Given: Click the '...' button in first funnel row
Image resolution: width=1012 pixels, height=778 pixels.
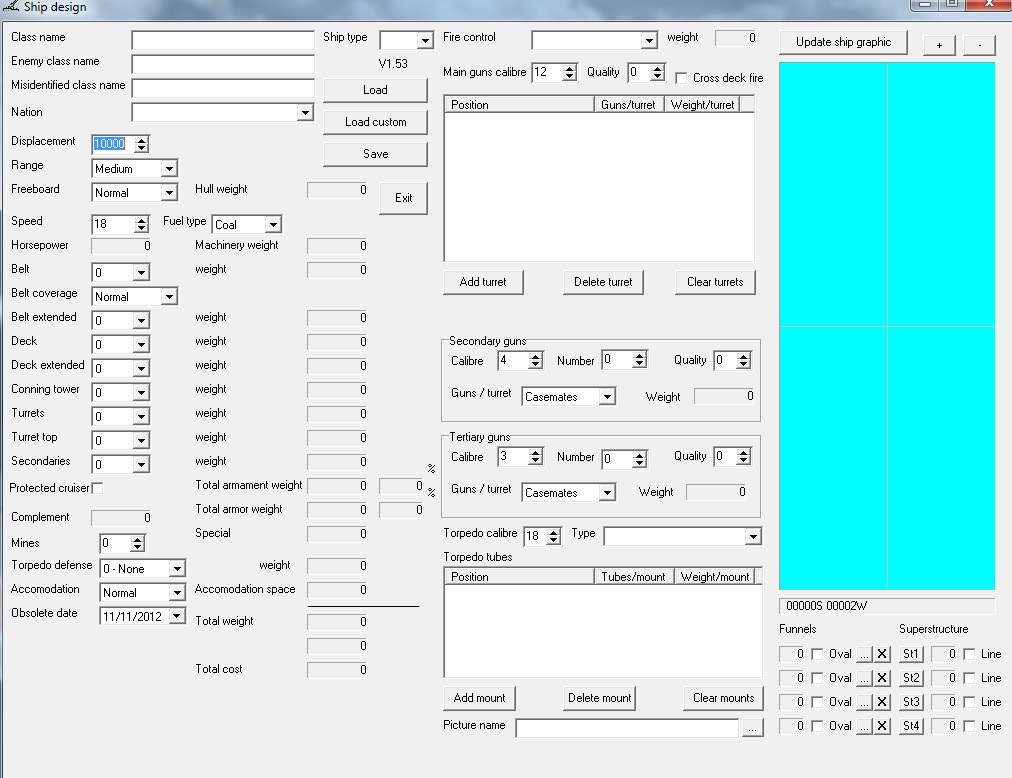Looking at the screenshot, I should click(865, 654).
